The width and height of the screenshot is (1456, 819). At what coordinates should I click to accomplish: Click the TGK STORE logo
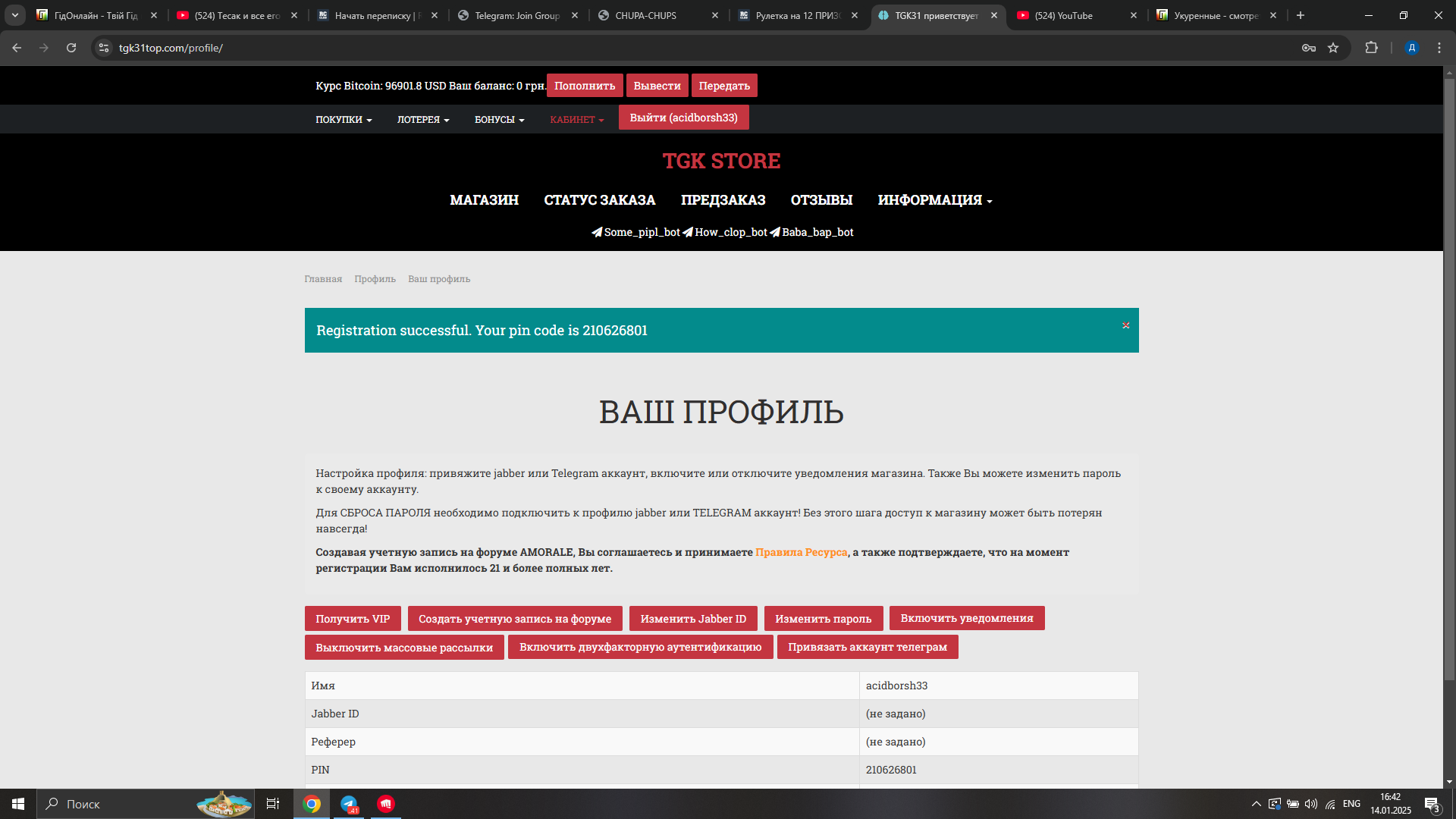click(x=721, y=161)
